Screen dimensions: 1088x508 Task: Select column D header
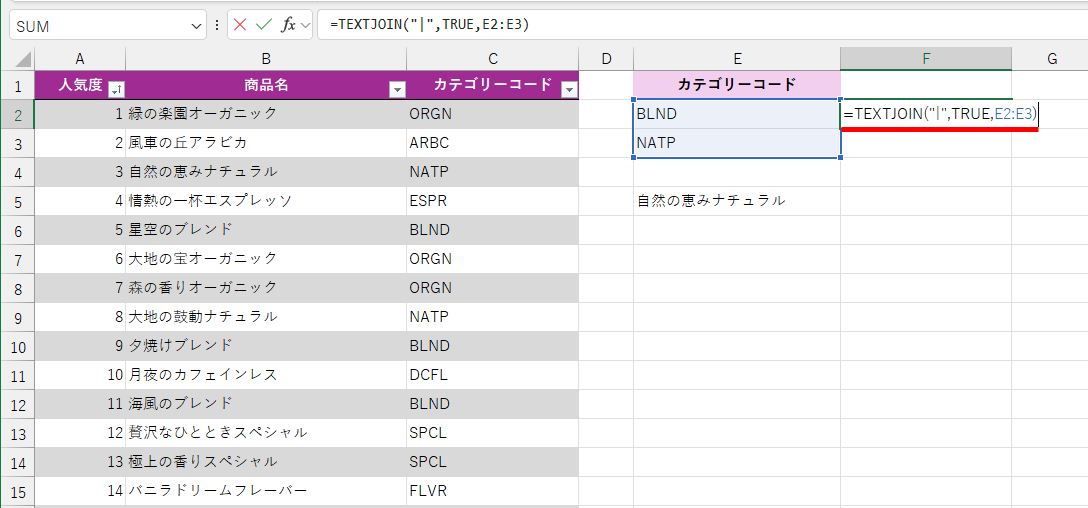click(606, 59)
